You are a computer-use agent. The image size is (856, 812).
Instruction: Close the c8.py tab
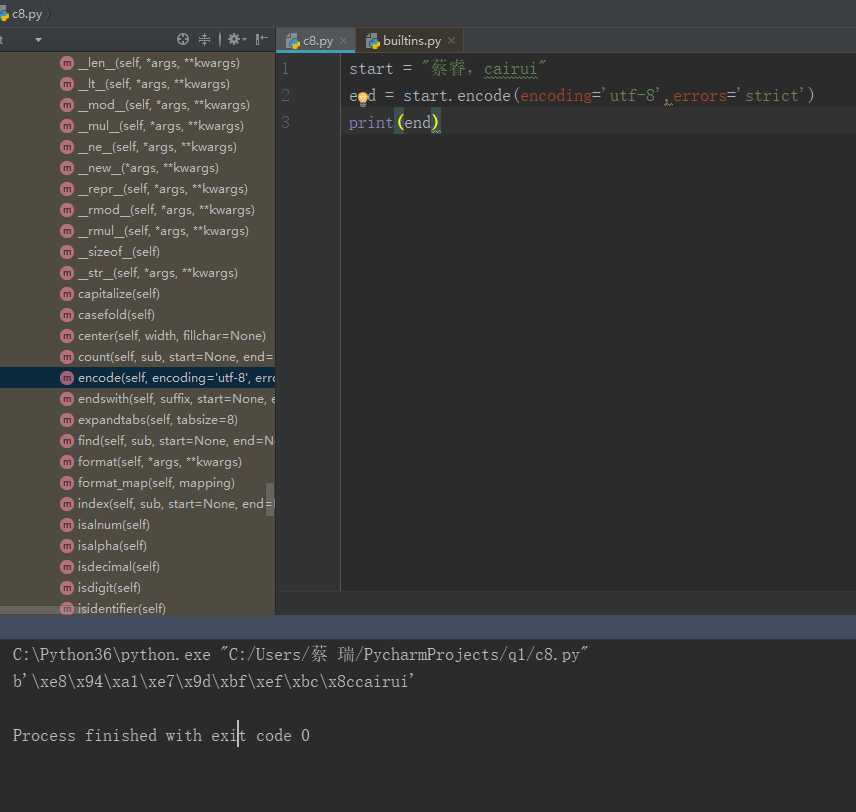343,41
